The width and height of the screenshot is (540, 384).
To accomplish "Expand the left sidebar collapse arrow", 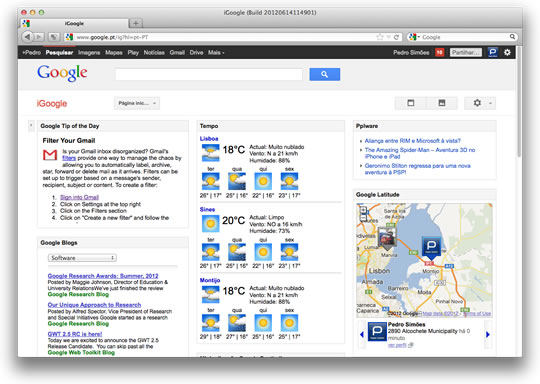I will click(31, 126).
